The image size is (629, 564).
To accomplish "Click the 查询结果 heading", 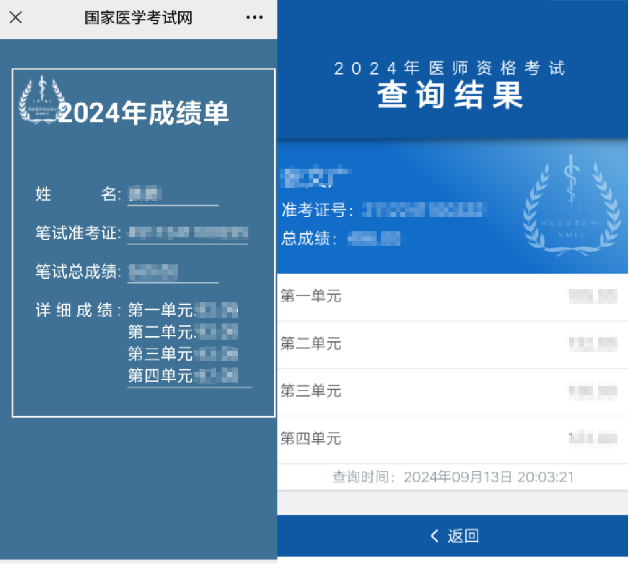I will coord(450,96).
